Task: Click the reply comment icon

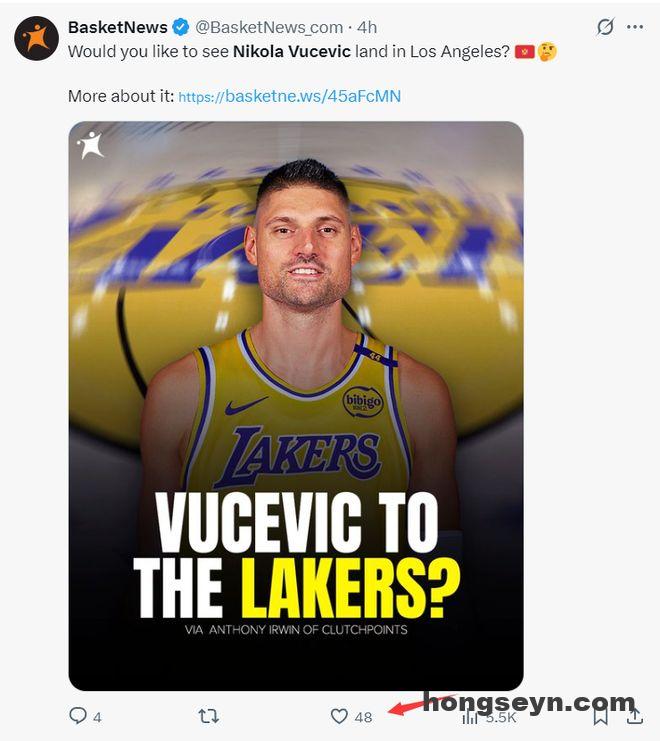Action: [77, 715]
